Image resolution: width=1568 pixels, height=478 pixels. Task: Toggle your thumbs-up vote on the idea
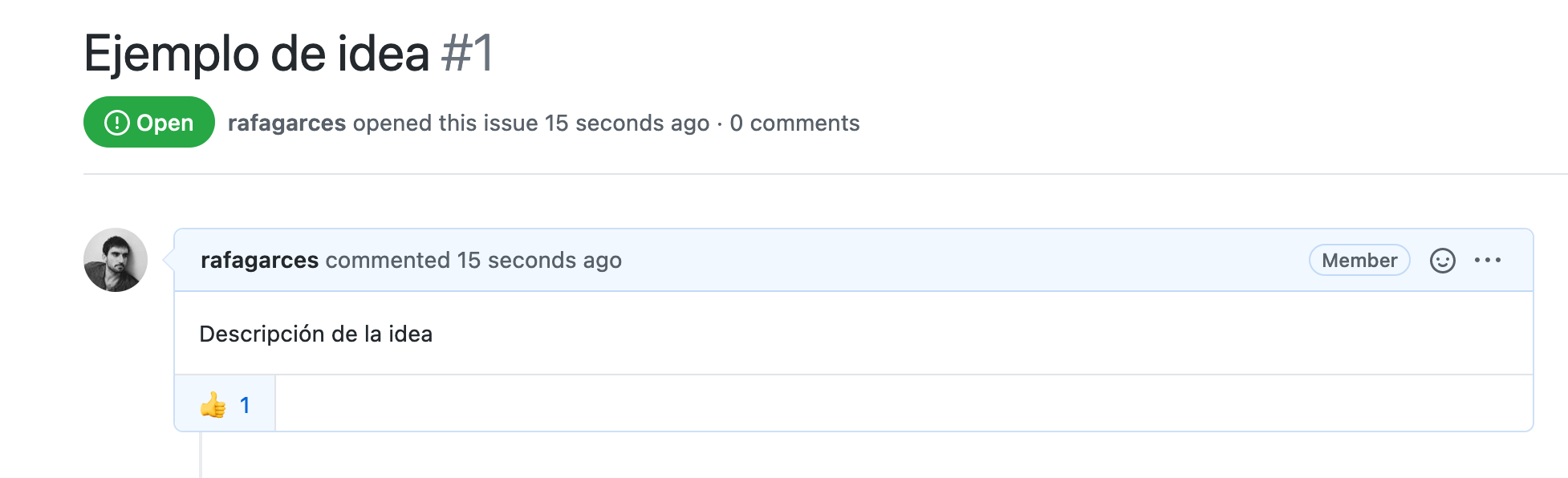(x=225, y=404)
